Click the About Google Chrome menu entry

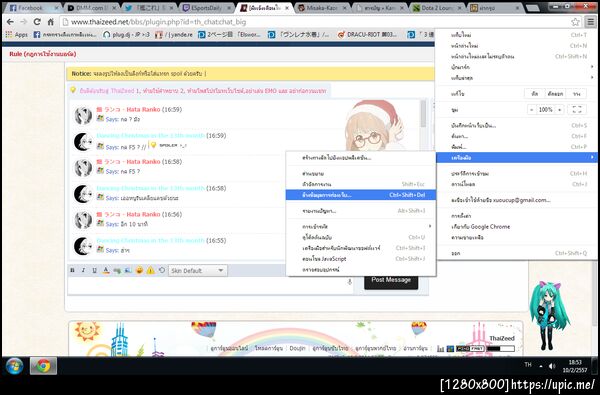click(517, 227)
